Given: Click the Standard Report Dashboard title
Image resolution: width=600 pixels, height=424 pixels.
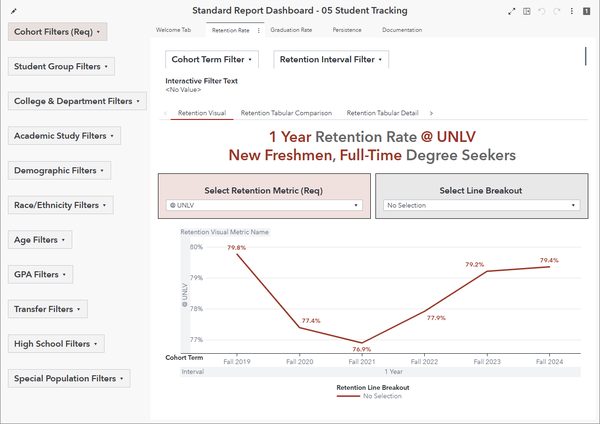Looking at the screenshot, I should 300,11.
